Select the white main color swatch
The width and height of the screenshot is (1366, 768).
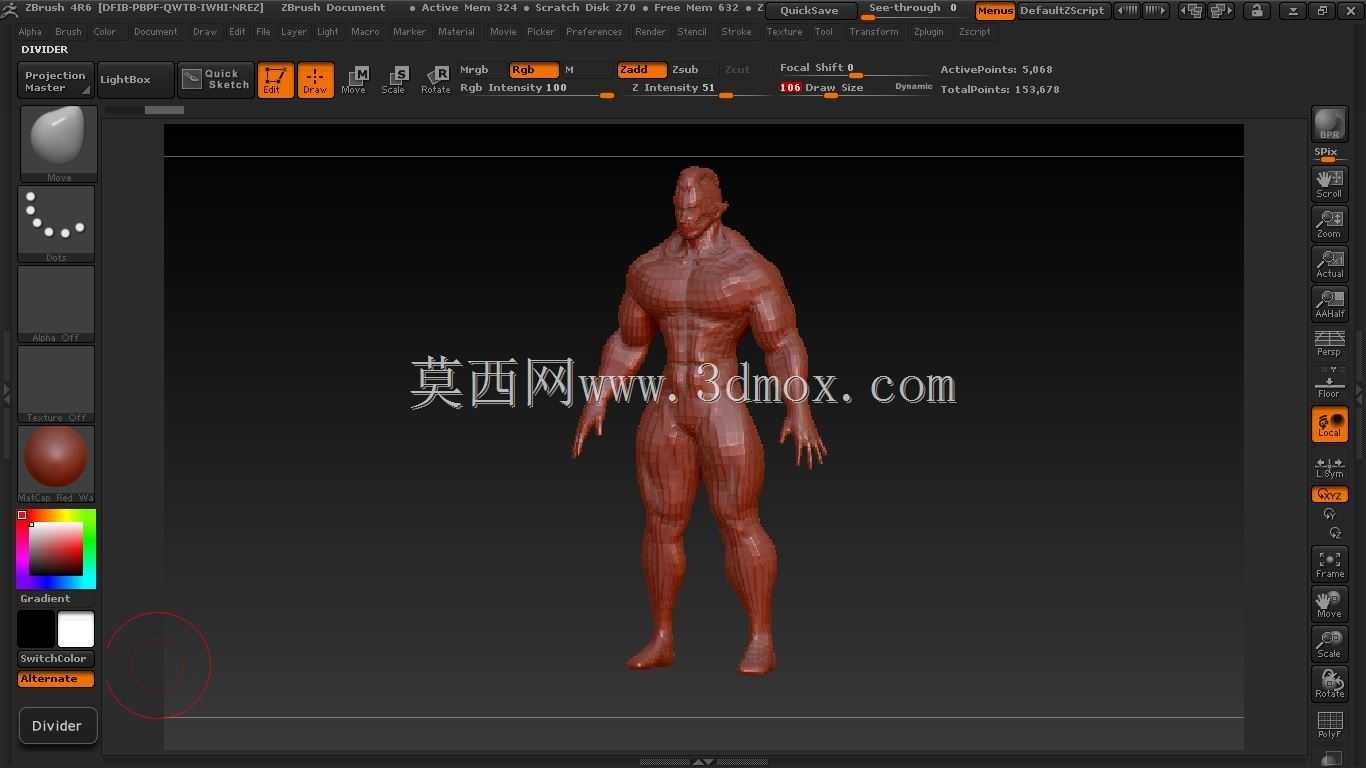(x=76, y=629)
